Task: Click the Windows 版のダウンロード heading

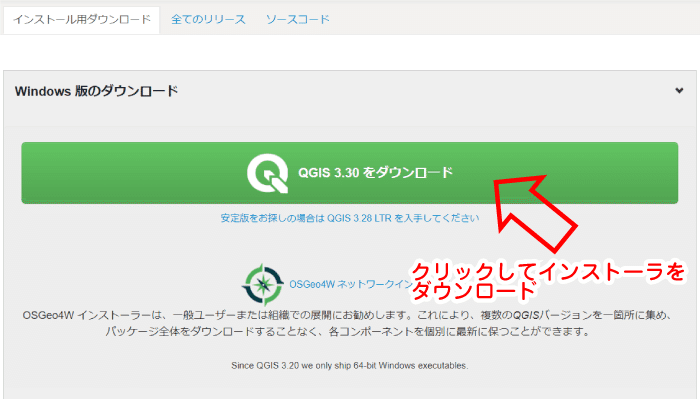Action: point(96,91)
